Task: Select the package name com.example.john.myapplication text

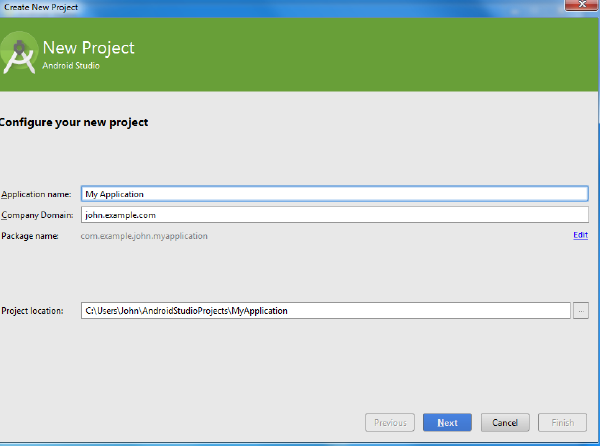Action: (144, 236)
